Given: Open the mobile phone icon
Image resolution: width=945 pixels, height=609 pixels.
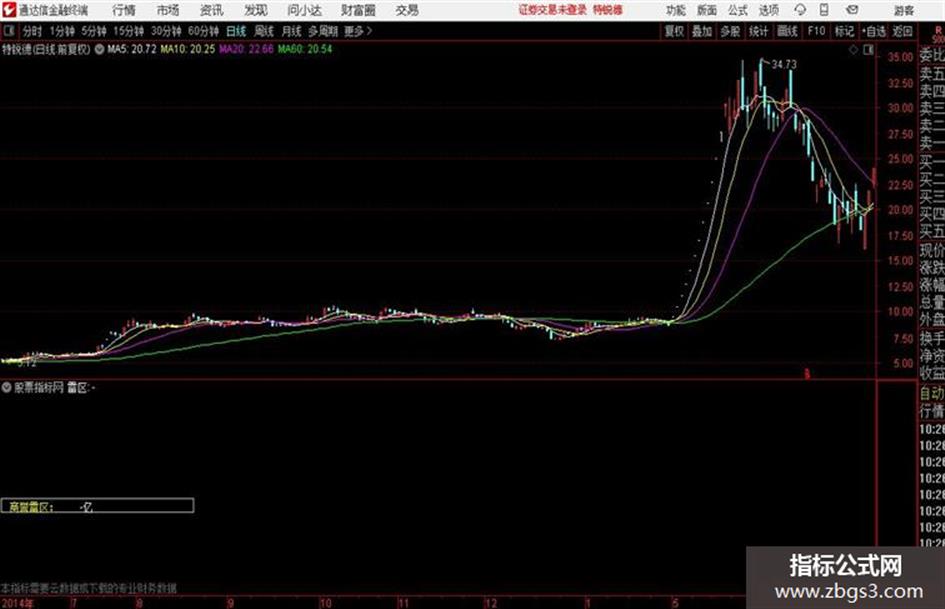Looking at the screenshot, I should click(x=824, y=10).
